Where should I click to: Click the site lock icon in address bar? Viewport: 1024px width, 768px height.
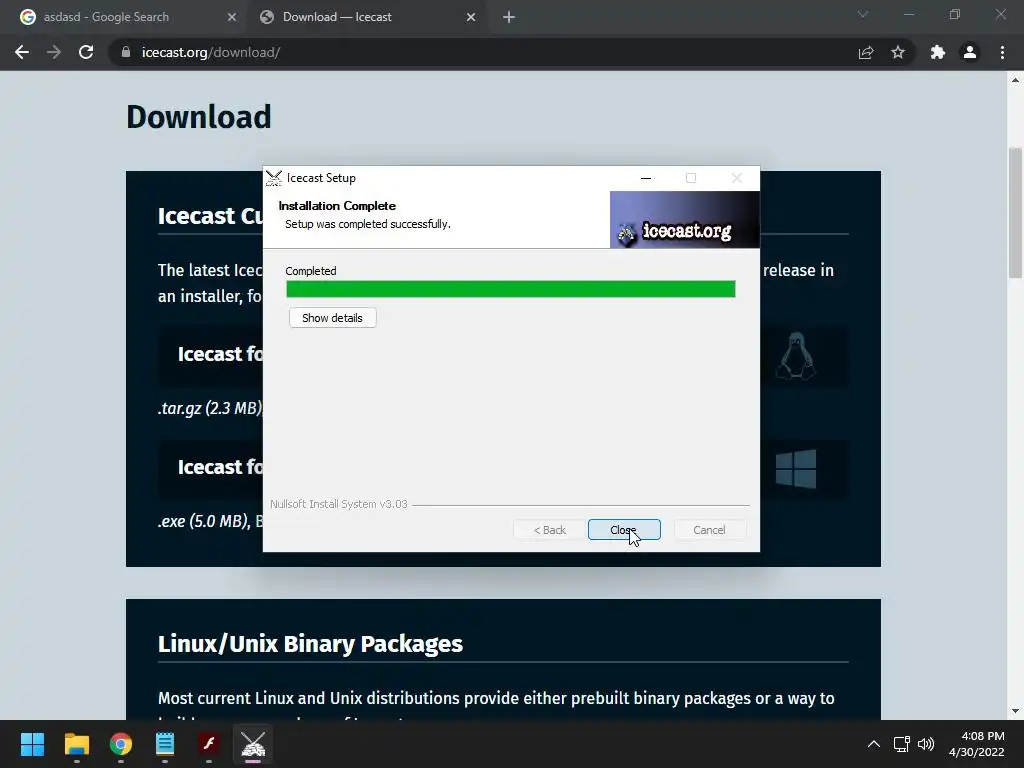[126, 52]
